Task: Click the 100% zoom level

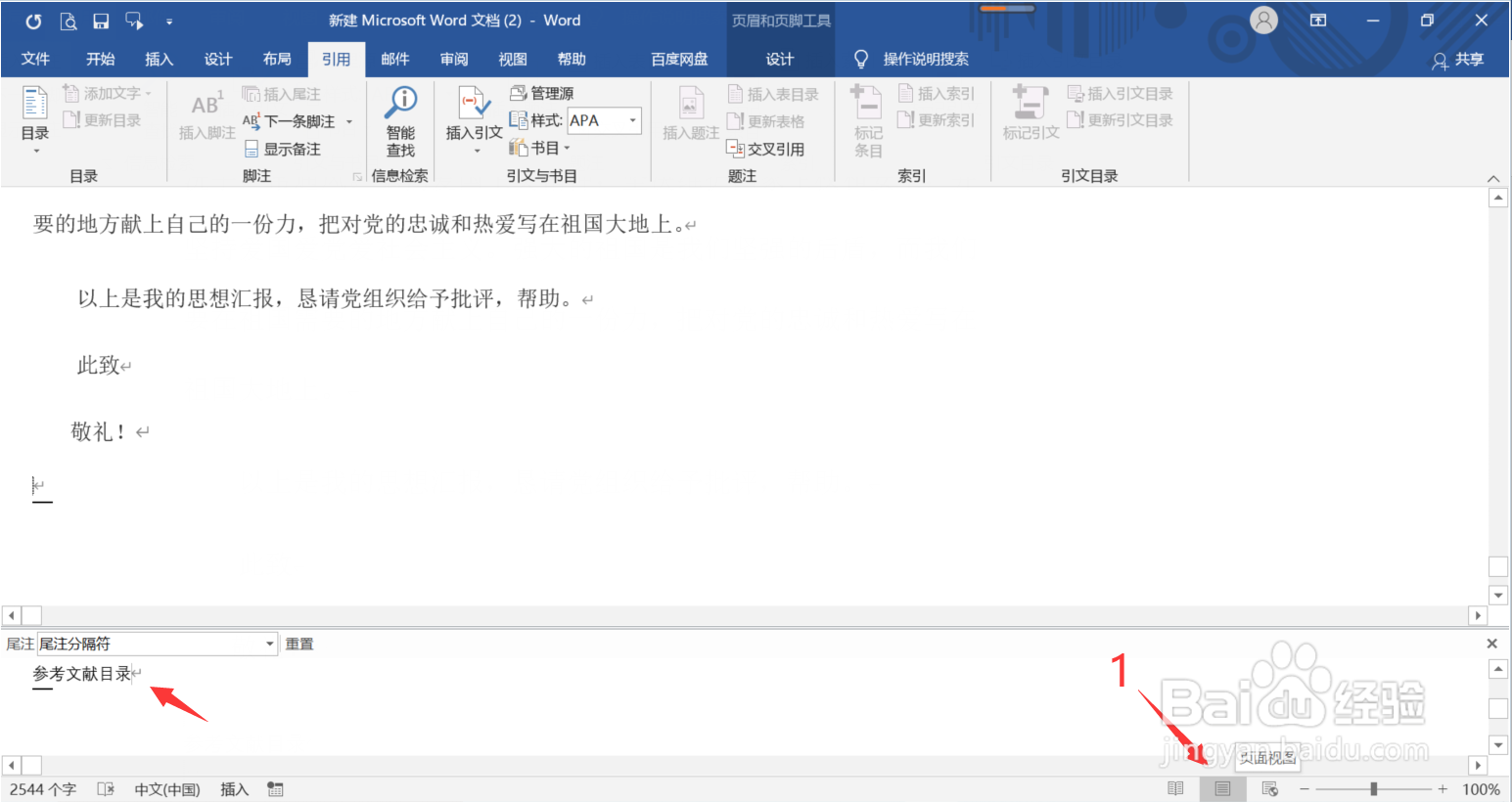Action: [1481, 789]
